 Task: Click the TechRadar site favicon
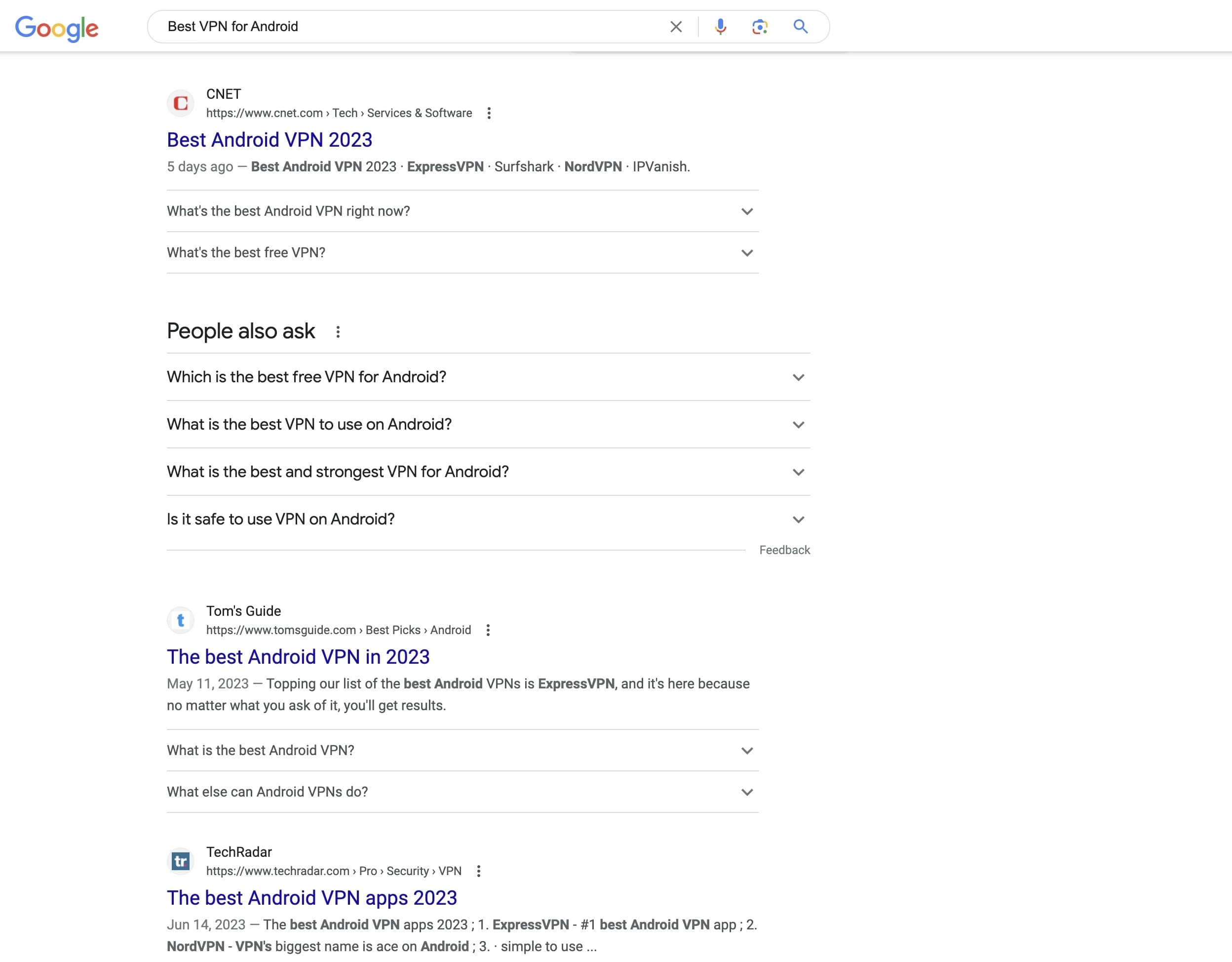pyautogui.click(x=181, y=861)
